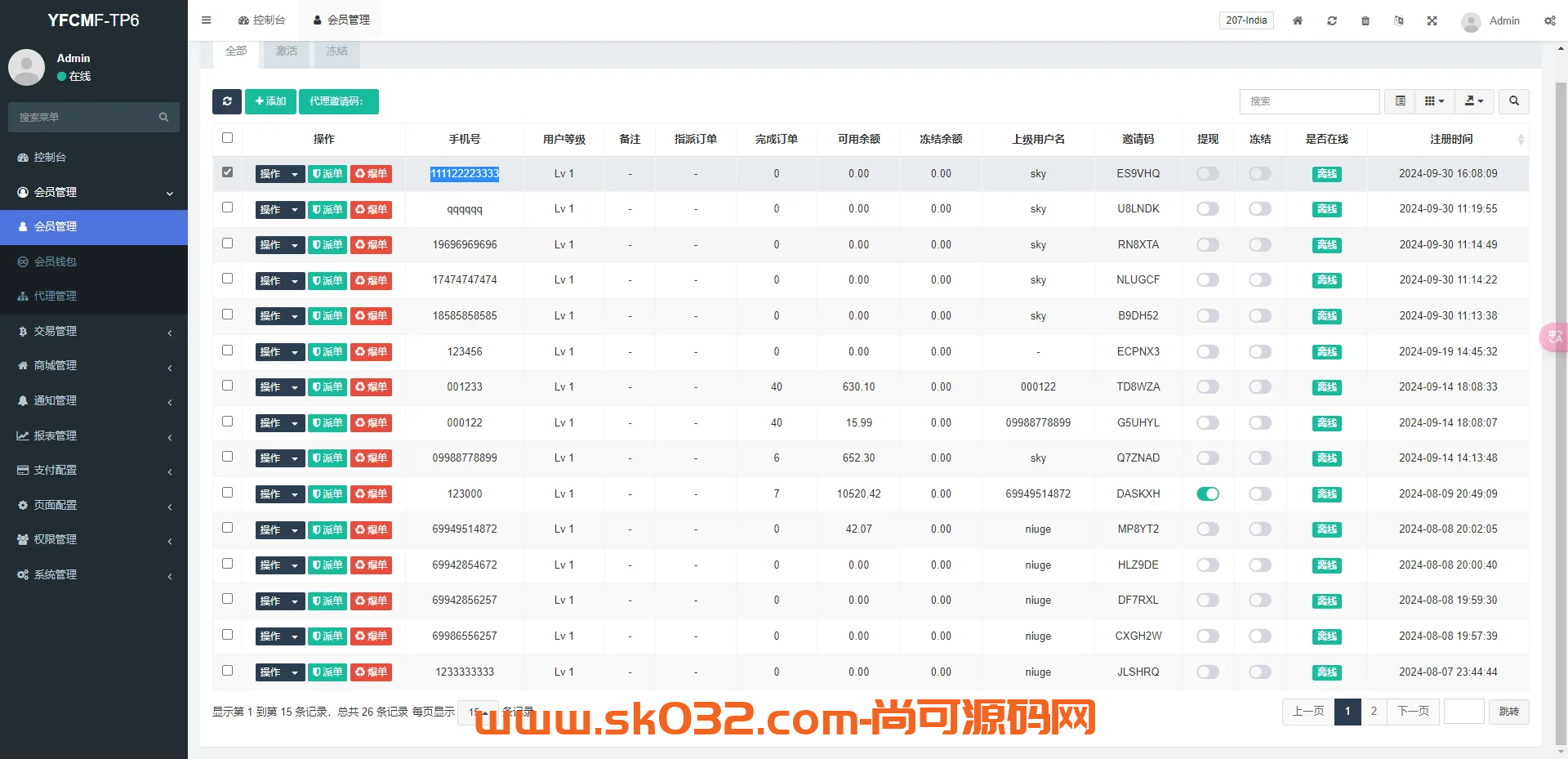Expand the 操作 dropdown for phone 123456
The image size is (1568, 759).
(279, 351)
